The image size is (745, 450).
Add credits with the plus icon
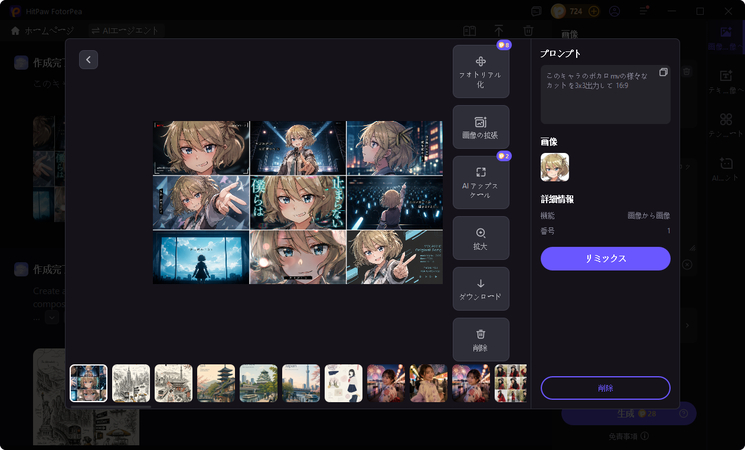coord(594,11)
